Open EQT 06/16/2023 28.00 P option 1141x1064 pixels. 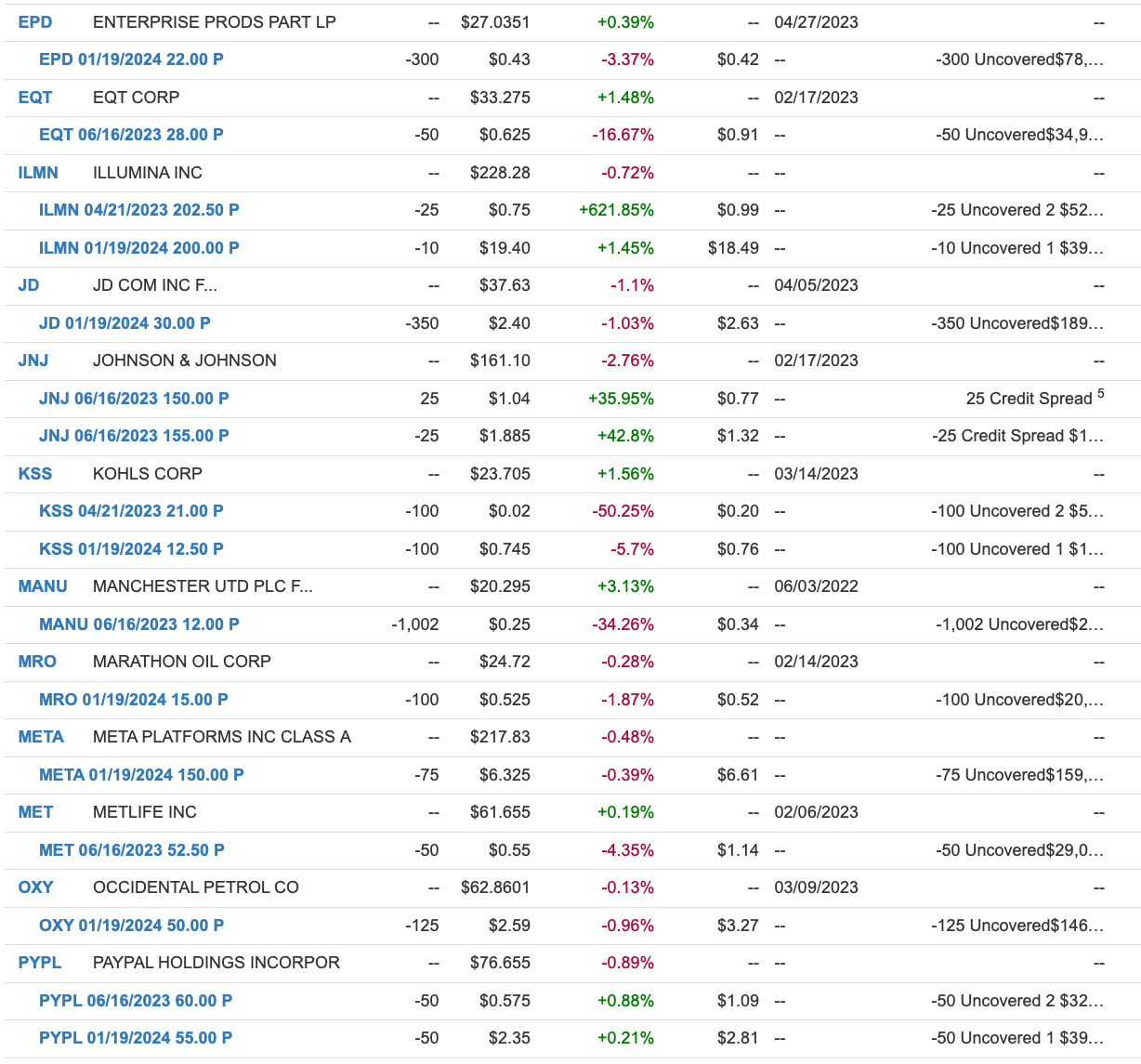point(131,135)
